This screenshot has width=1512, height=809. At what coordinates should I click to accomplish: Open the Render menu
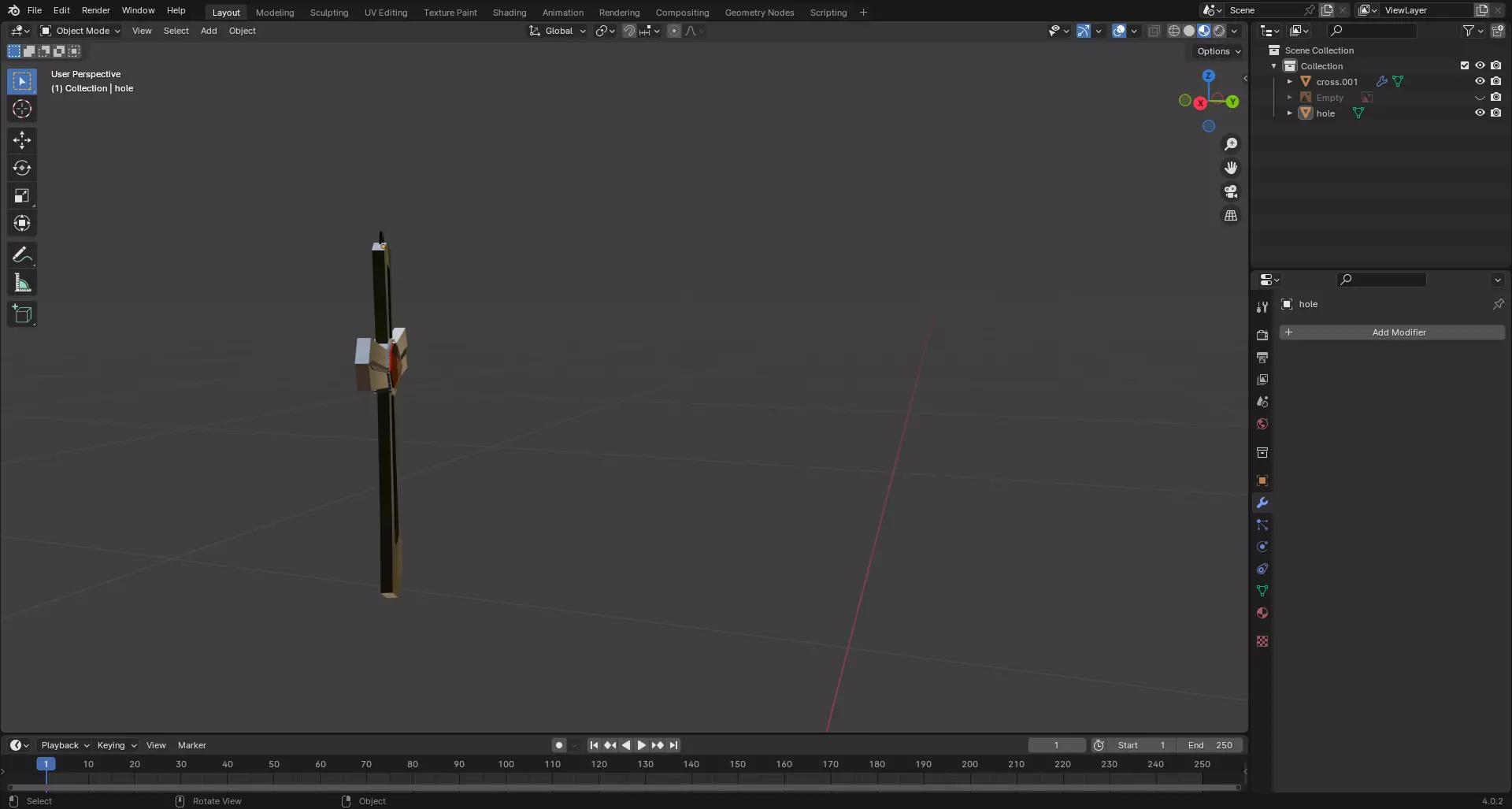tap(96, 10)
